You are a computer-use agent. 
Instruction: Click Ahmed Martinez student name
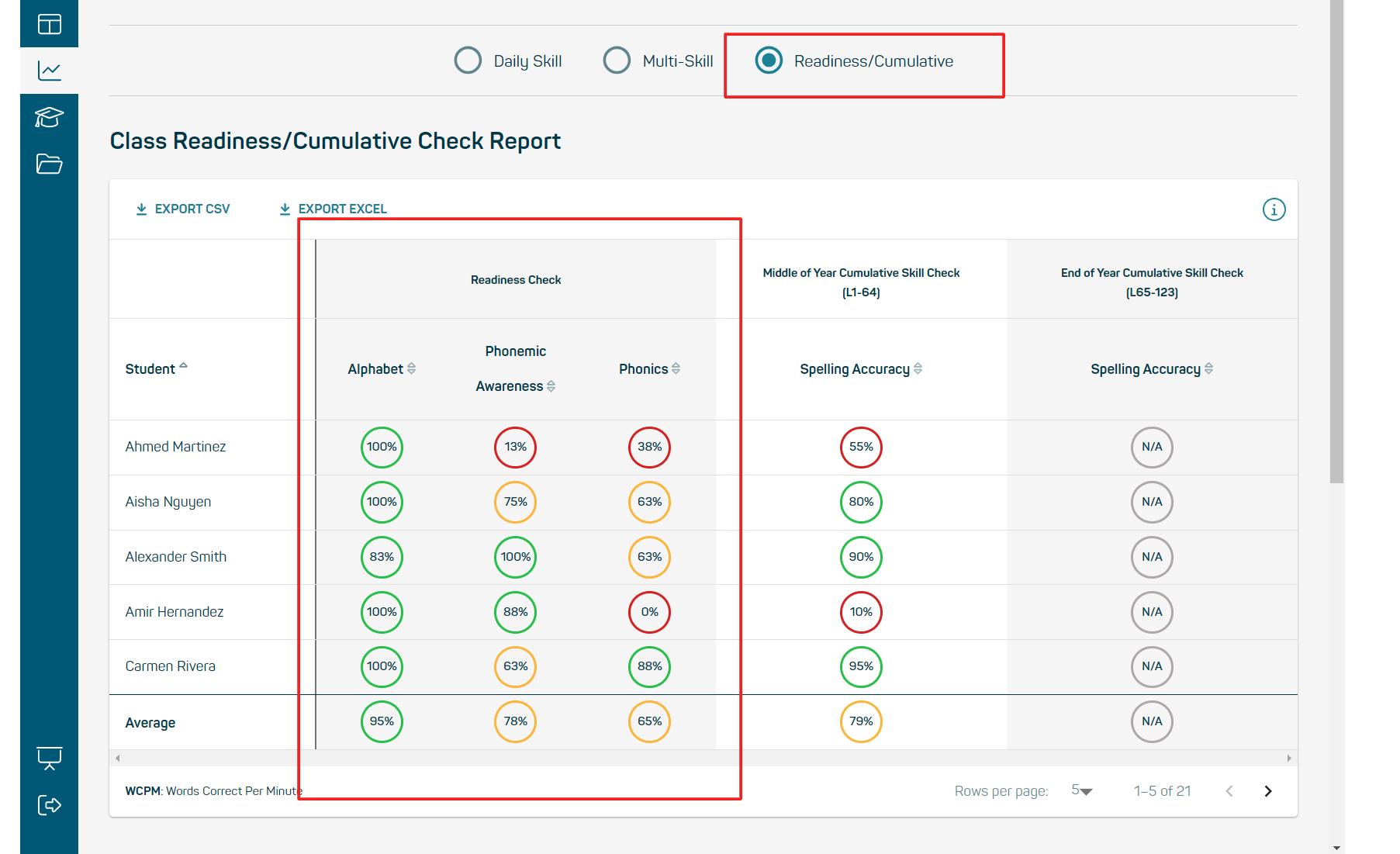pos(176,447)
